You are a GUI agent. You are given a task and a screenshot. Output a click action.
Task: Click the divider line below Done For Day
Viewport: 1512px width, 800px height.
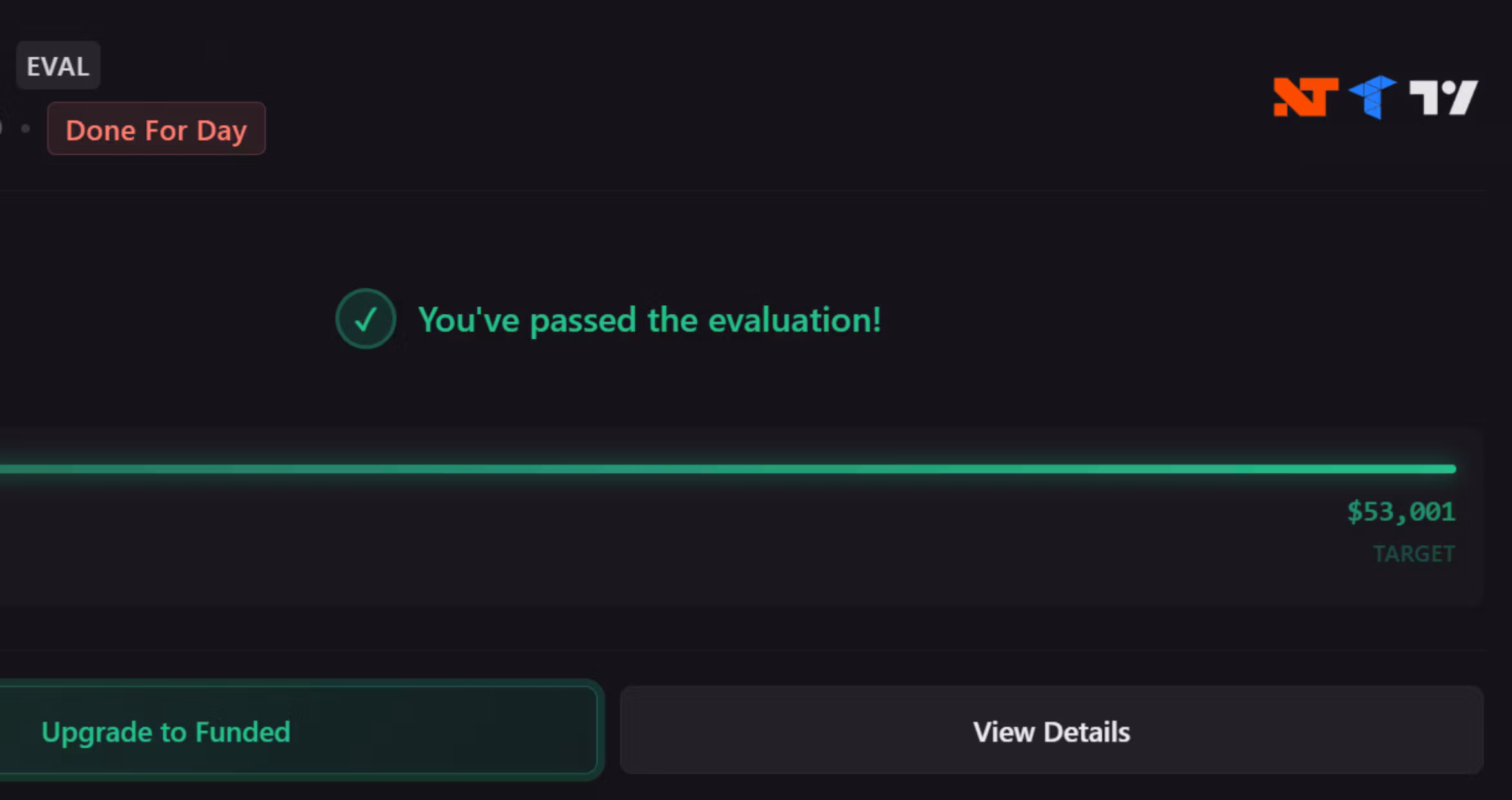[x=742, y=190]
